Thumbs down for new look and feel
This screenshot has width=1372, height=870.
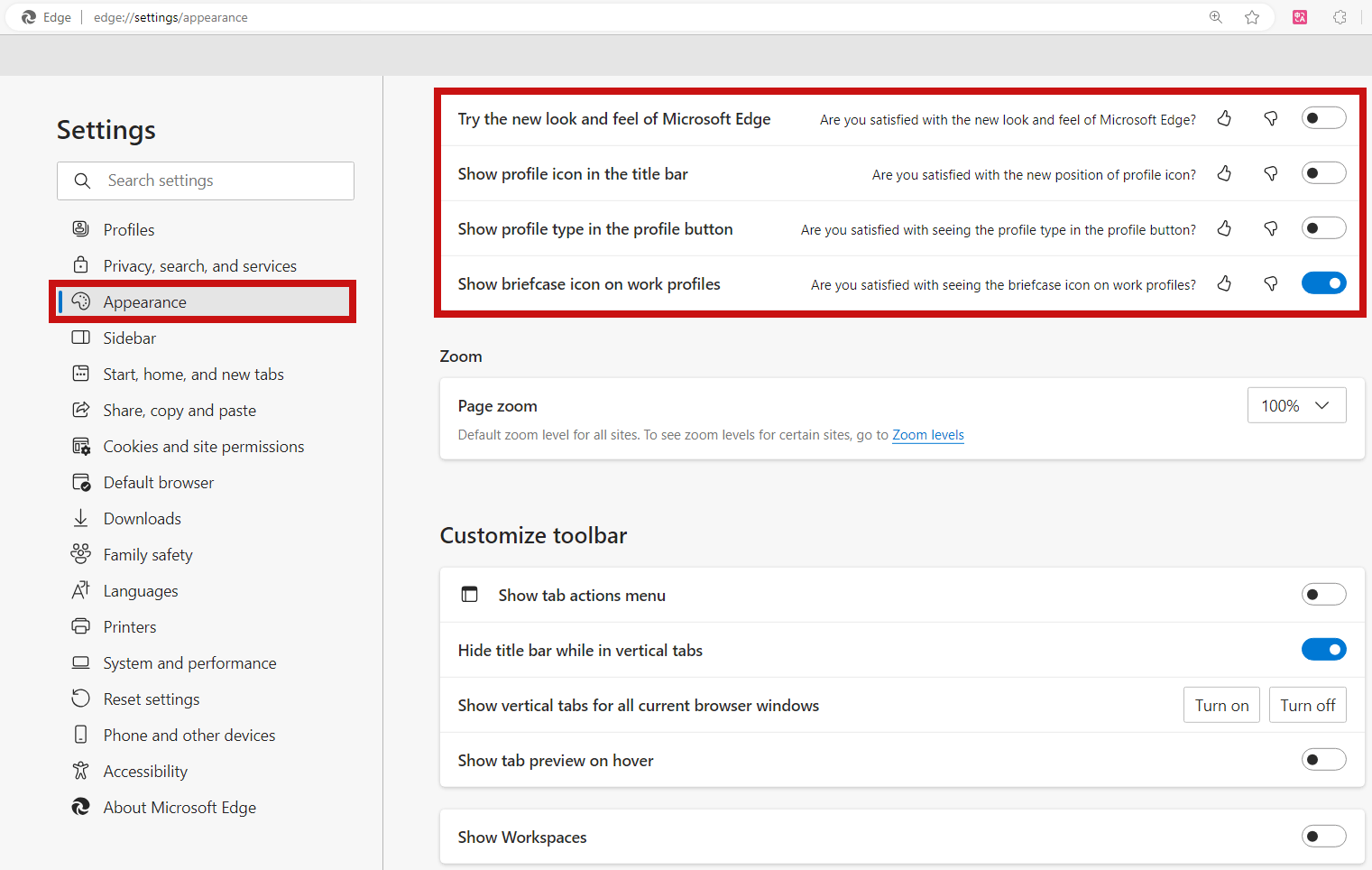coord(1271,118)
